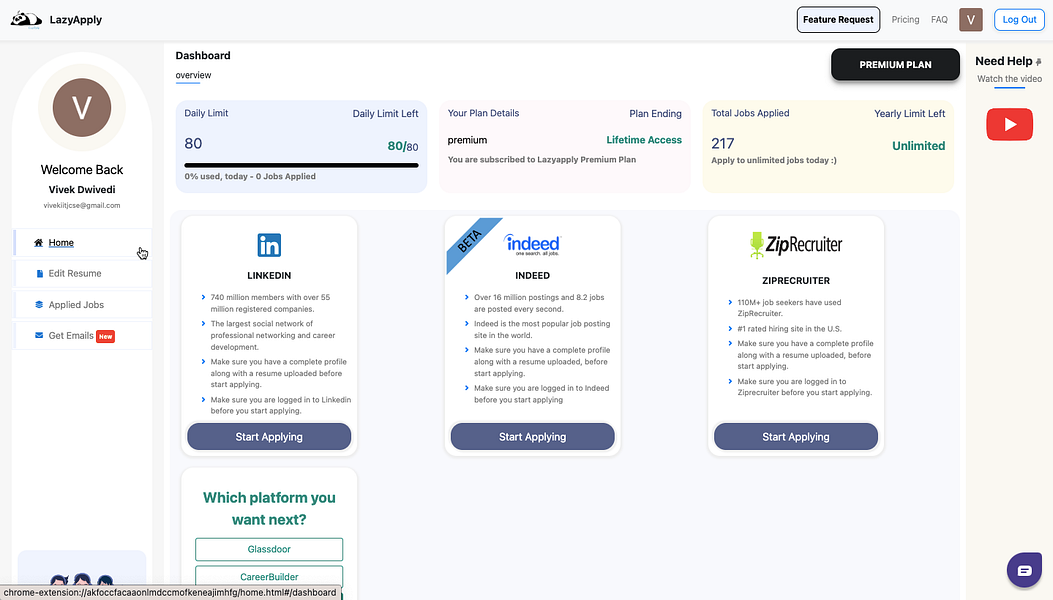This screenshot has height=600, width=1053.
Task: Click the Get Emails envelope icon
Action: coord(38,335)
